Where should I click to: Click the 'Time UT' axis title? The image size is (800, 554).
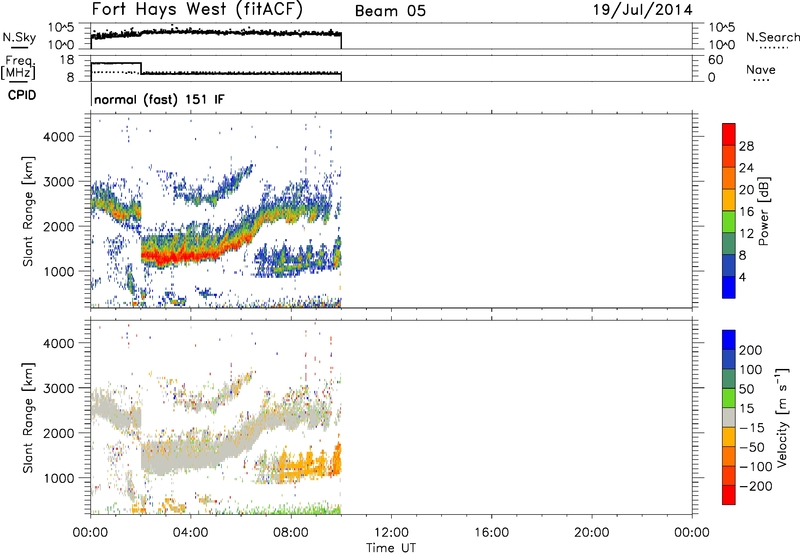coord(391,547)
